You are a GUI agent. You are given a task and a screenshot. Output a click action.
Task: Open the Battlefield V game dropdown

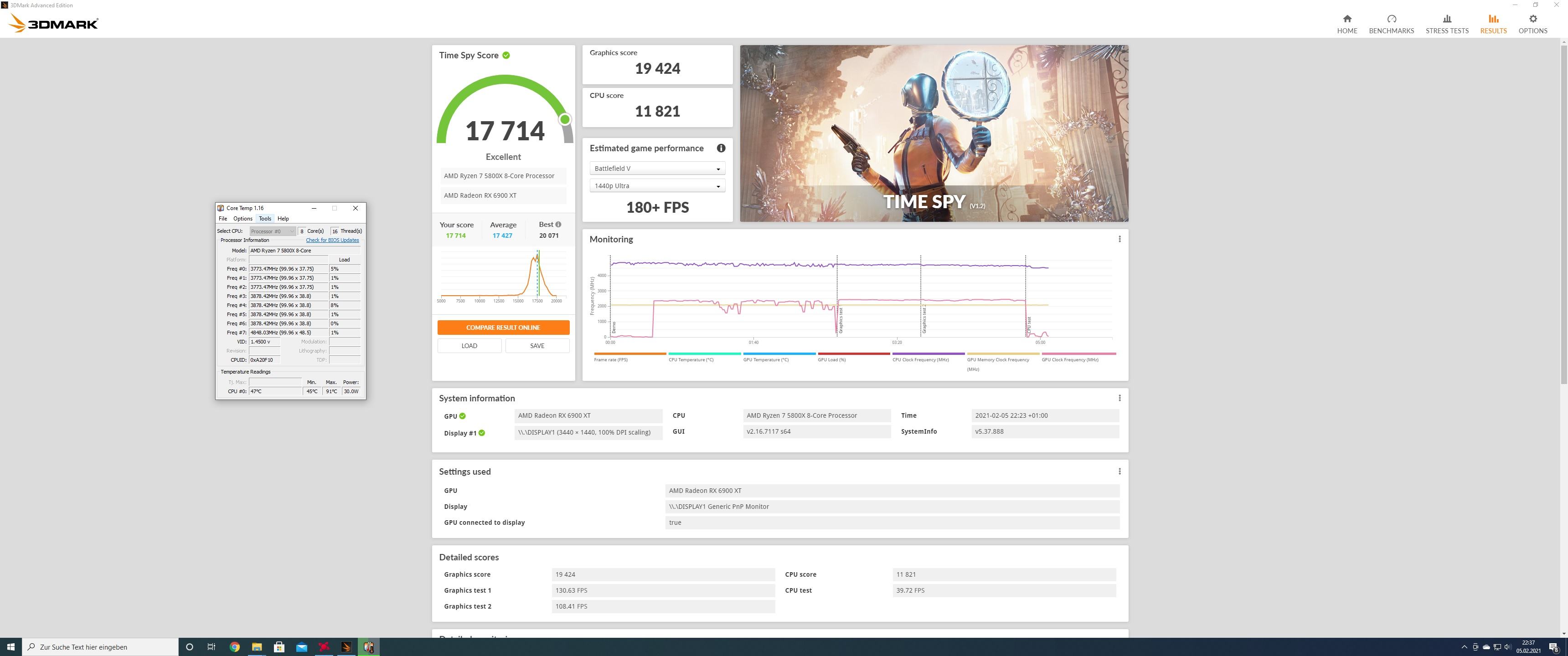pyautogui.click(x=657, y=169)
